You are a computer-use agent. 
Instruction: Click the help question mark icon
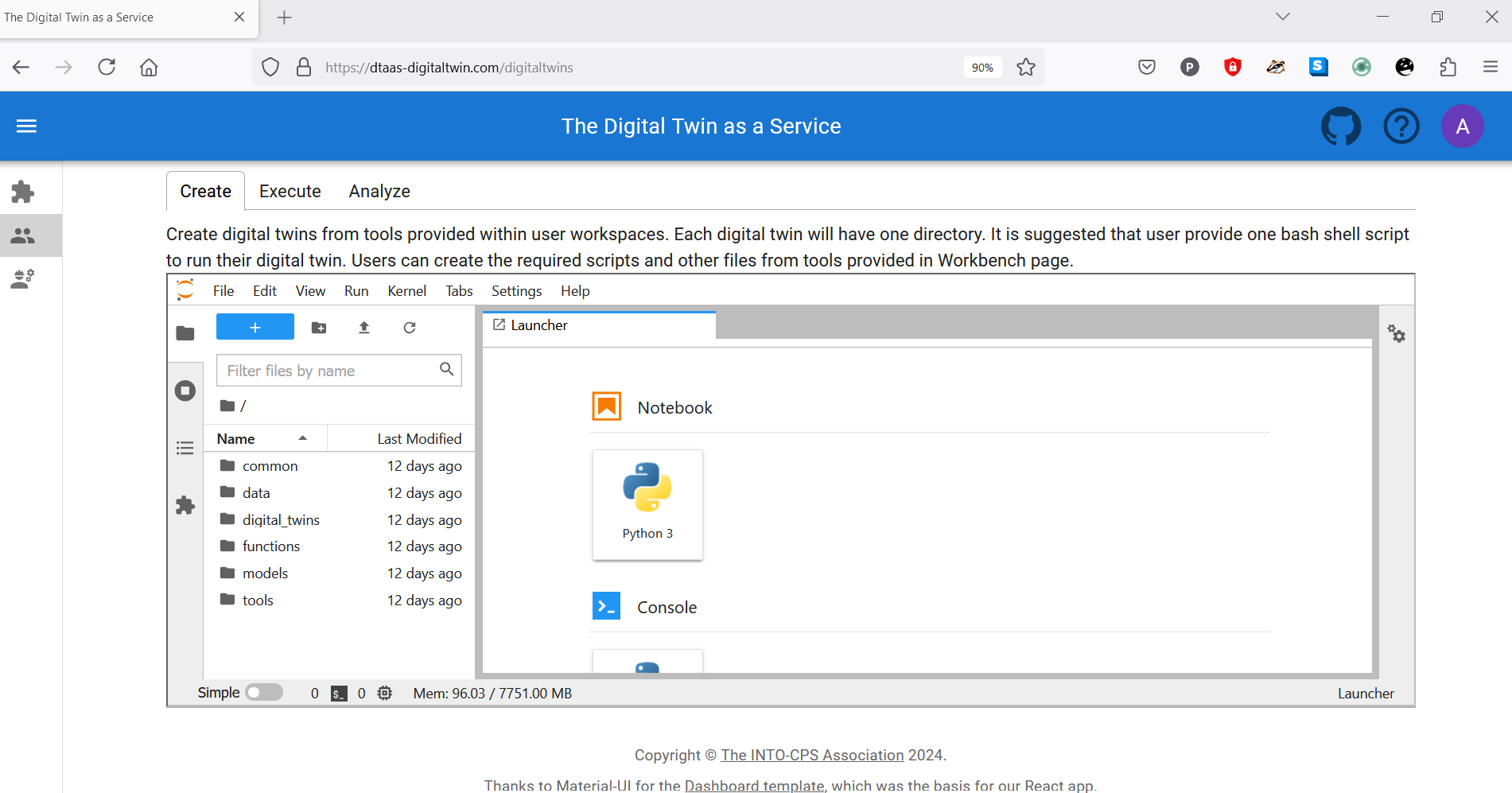pos(1401,126)
